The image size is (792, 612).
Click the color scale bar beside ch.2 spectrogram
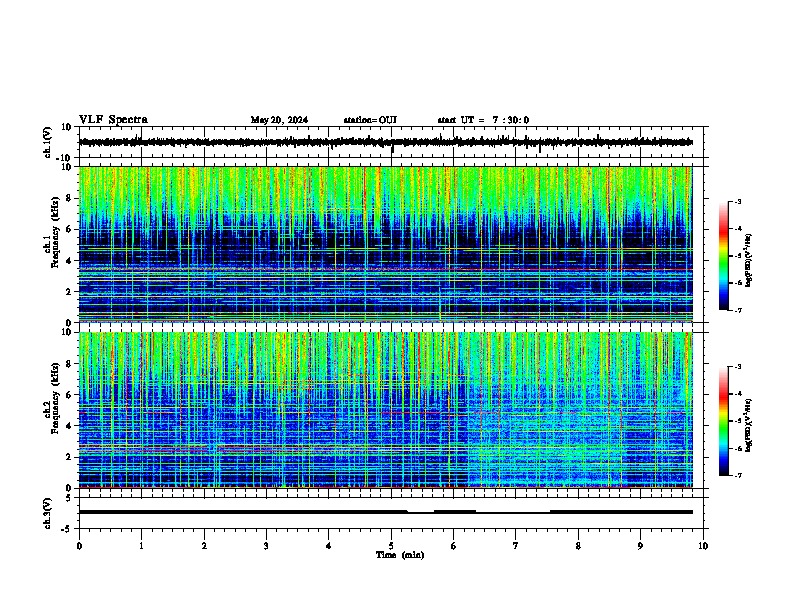click(724, 421)
